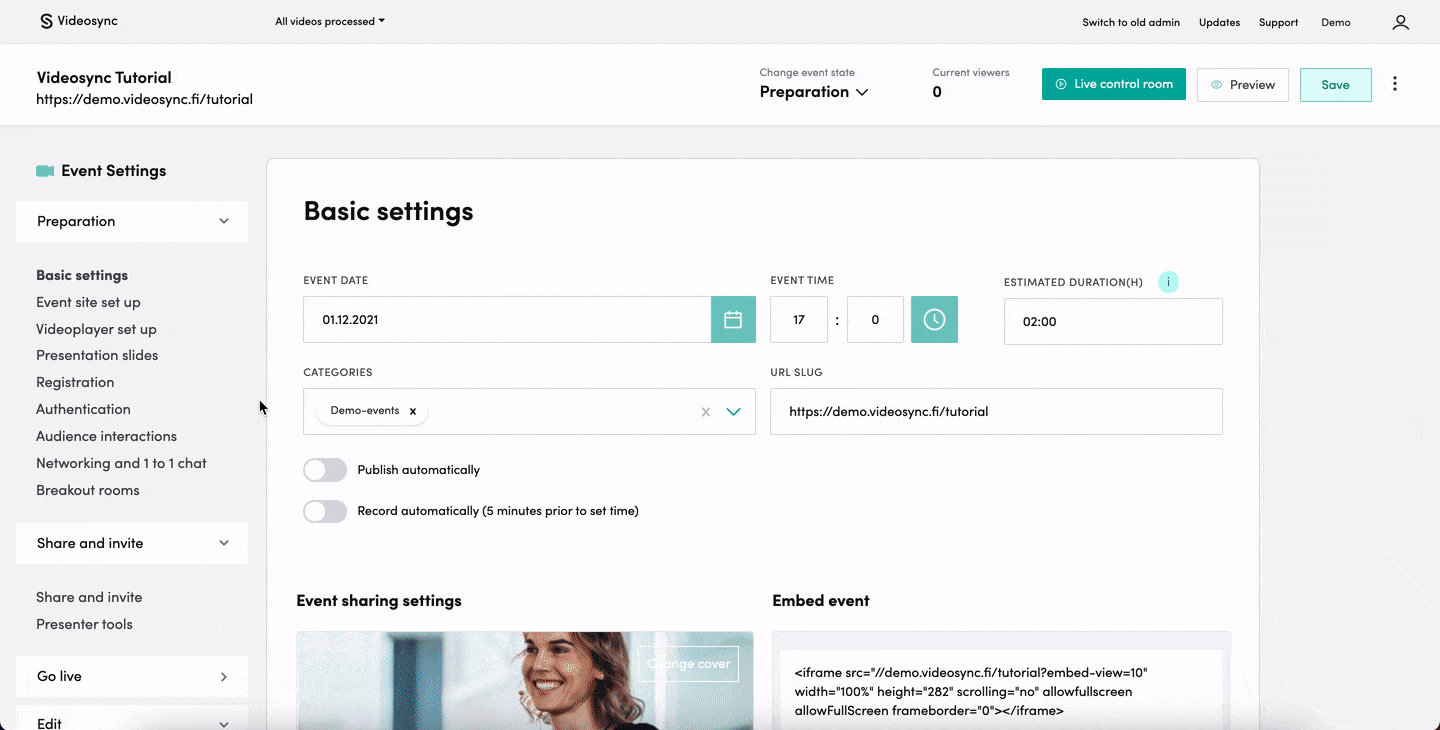The image size is (1440, 730).
Task: Remove the Demo-events tag
Action: point(412,410)
